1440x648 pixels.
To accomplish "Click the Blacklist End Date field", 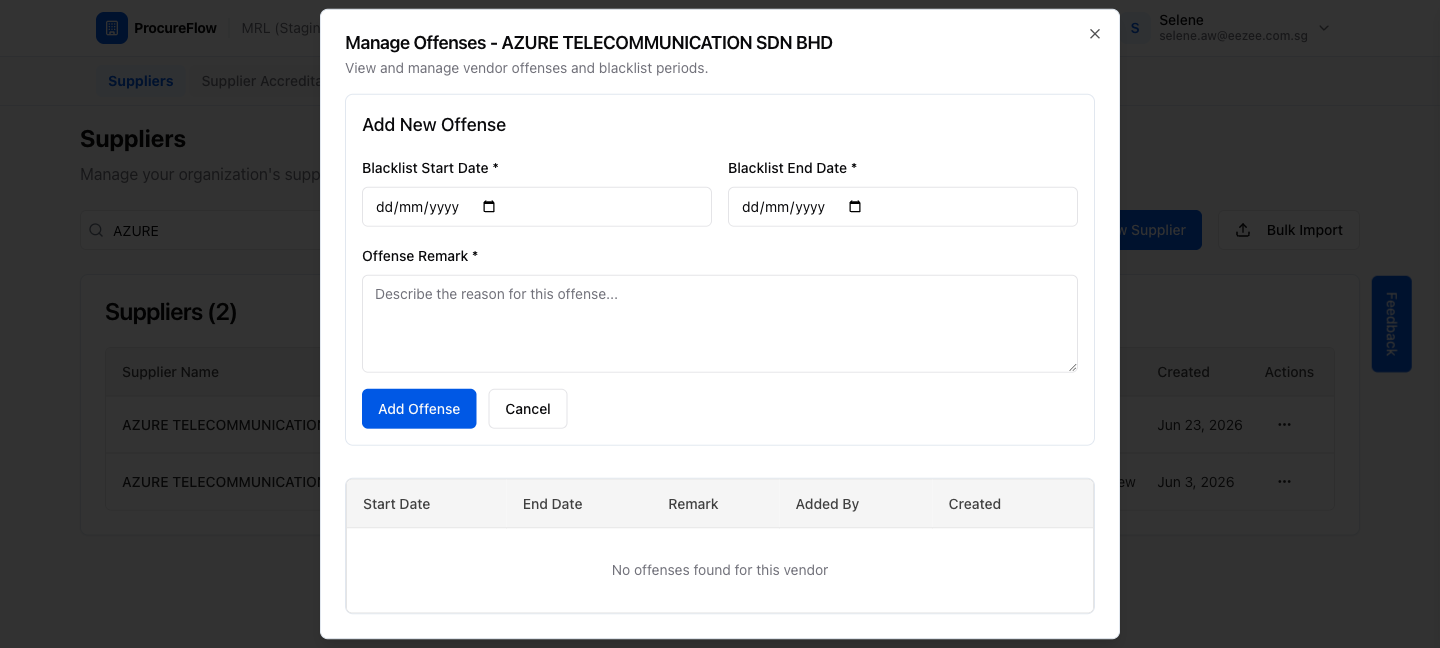I will (903, 207).
